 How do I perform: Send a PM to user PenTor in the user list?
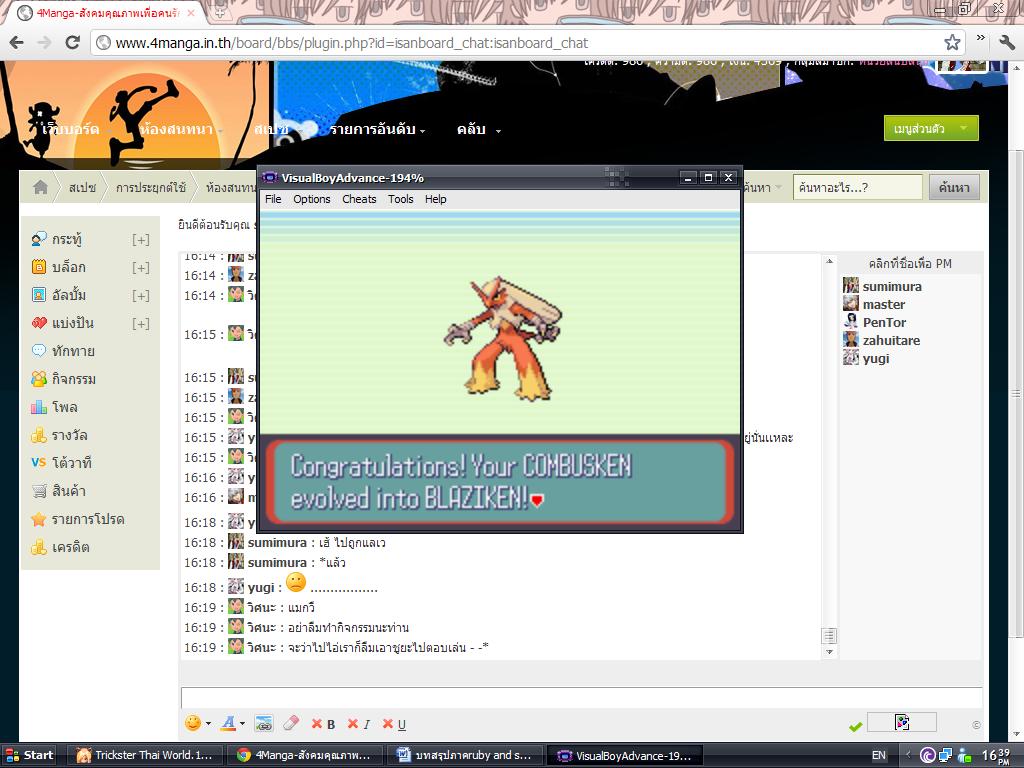point(884,323)
